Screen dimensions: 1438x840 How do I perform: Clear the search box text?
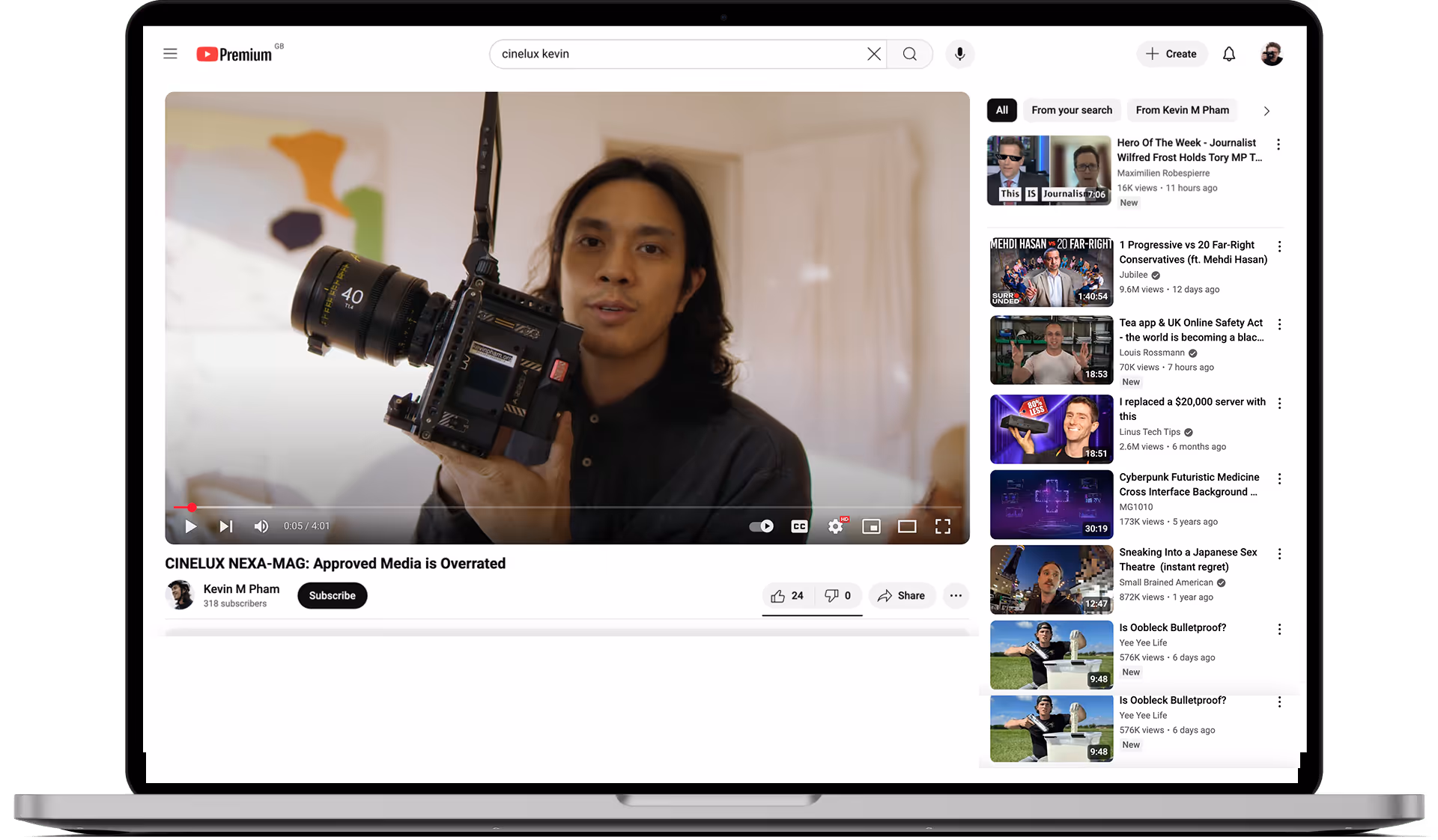click(873, 54)
